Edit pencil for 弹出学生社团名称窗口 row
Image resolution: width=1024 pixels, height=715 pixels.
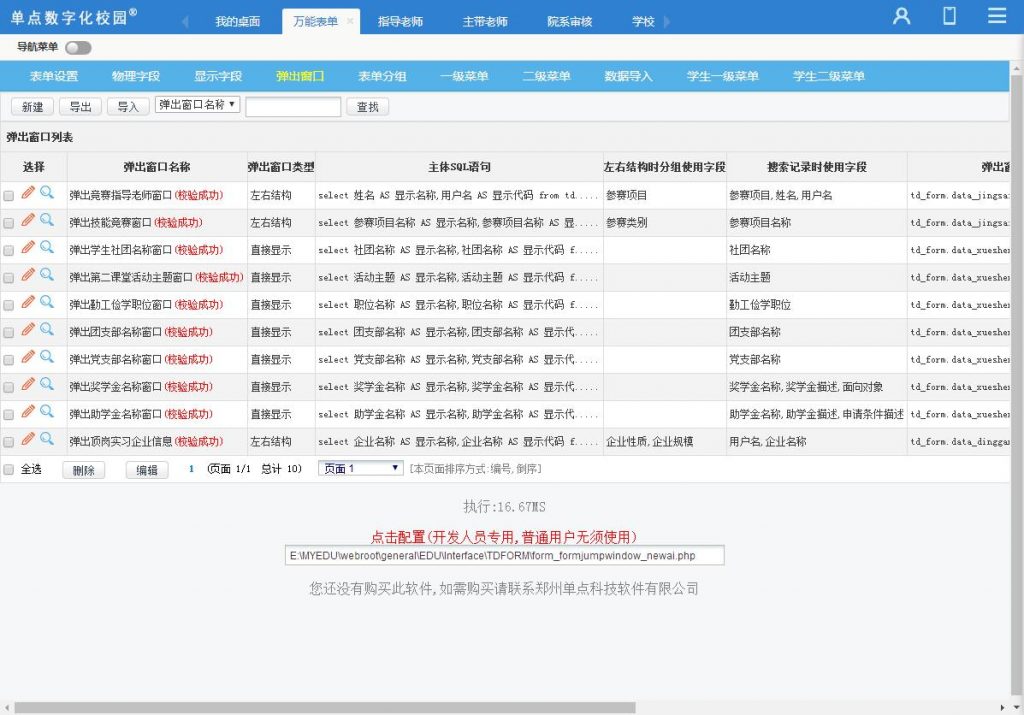coord(27,247)
